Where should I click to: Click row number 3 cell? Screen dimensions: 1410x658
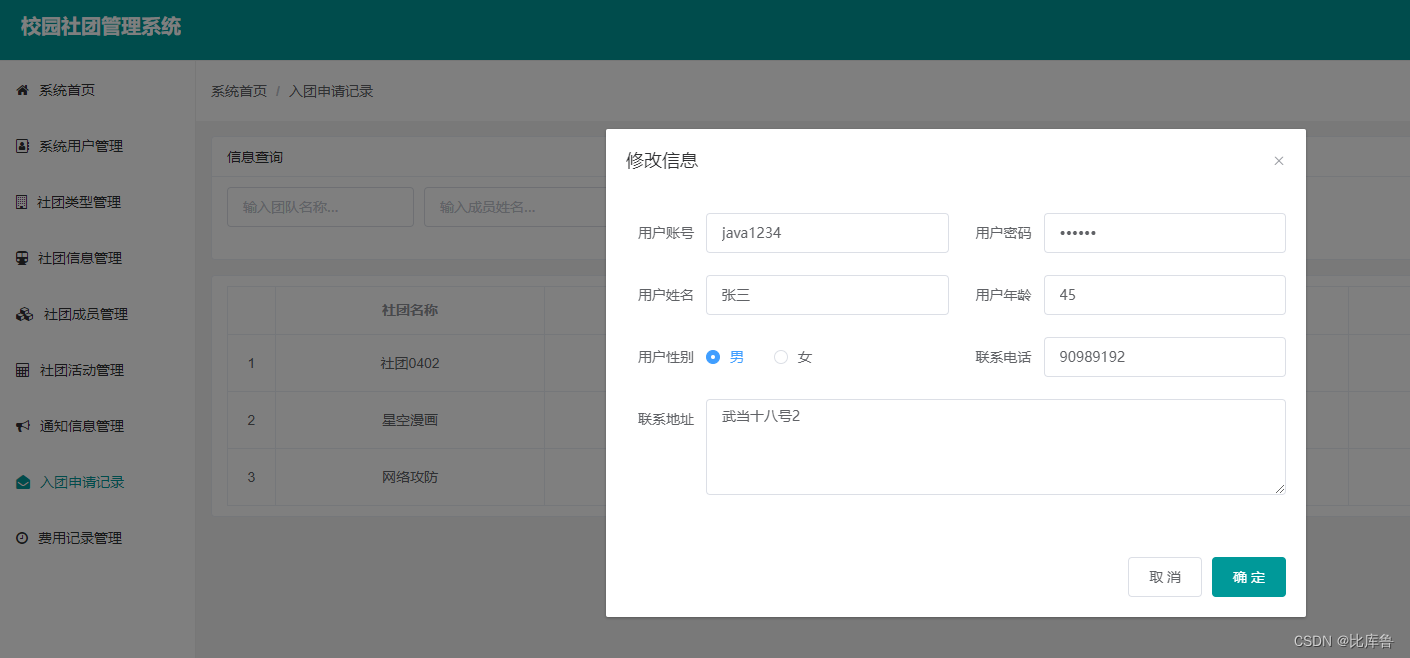point(251,477)
